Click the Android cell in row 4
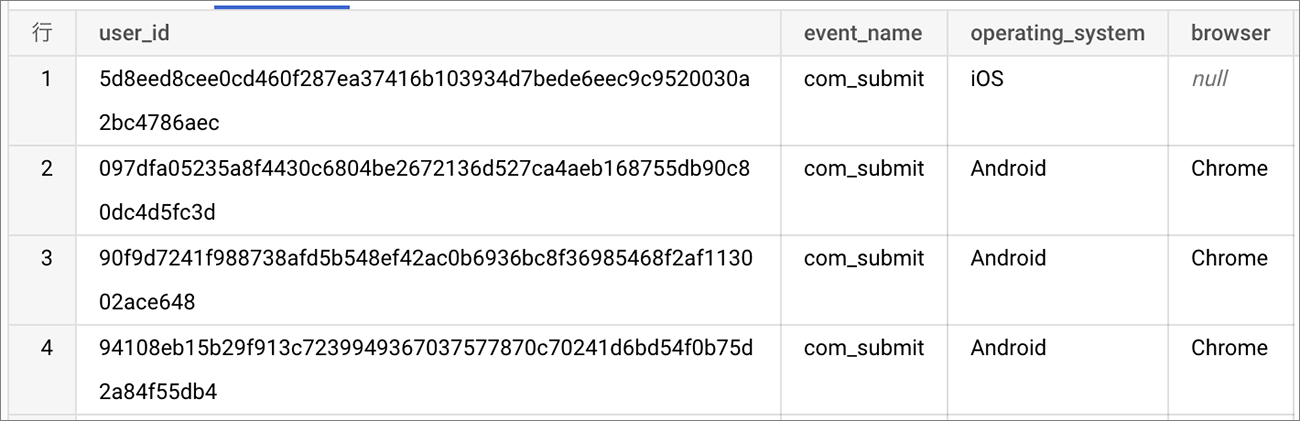This screenshot has width=1300, height=421. pos(1008,348)
